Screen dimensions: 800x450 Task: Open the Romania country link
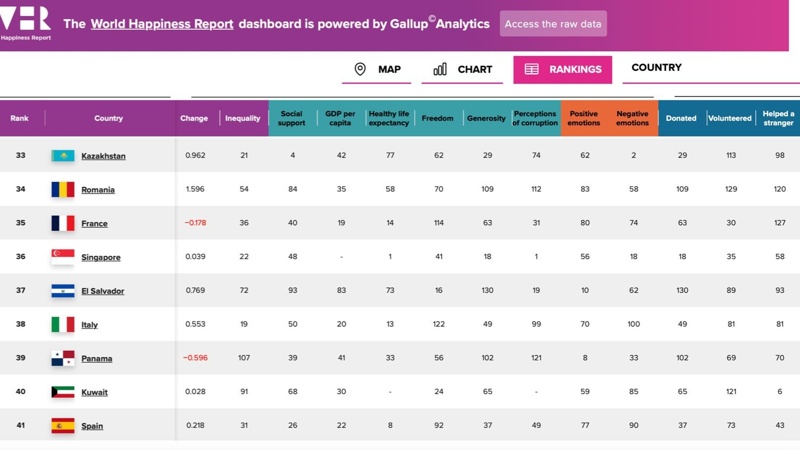point(98,190)
